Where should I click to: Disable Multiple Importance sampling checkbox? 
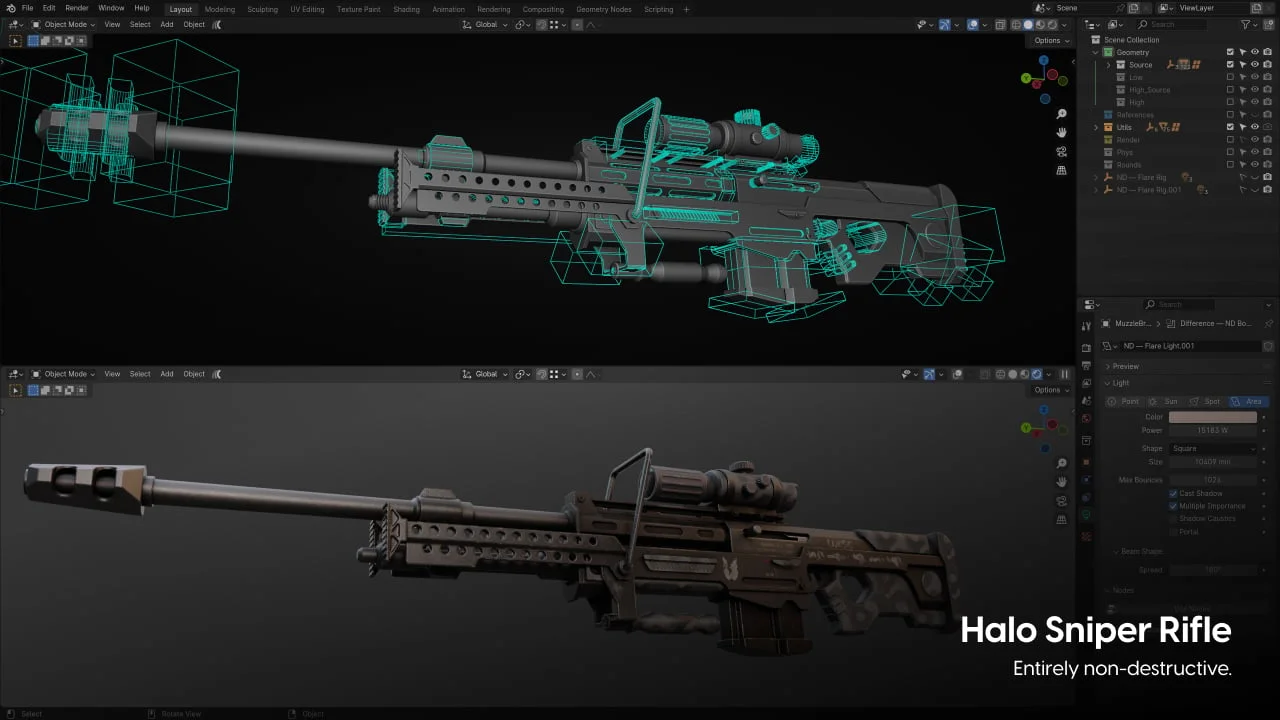1174,505
